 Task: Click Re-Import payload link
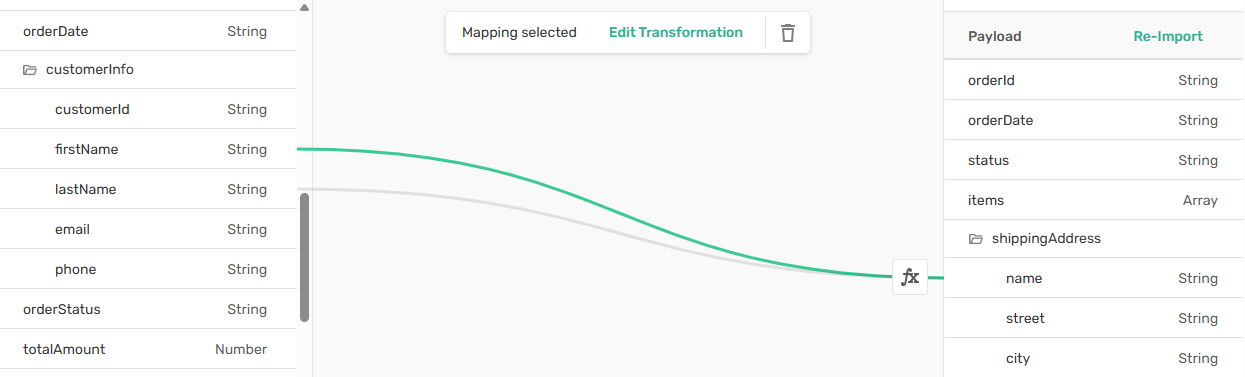1168,36
